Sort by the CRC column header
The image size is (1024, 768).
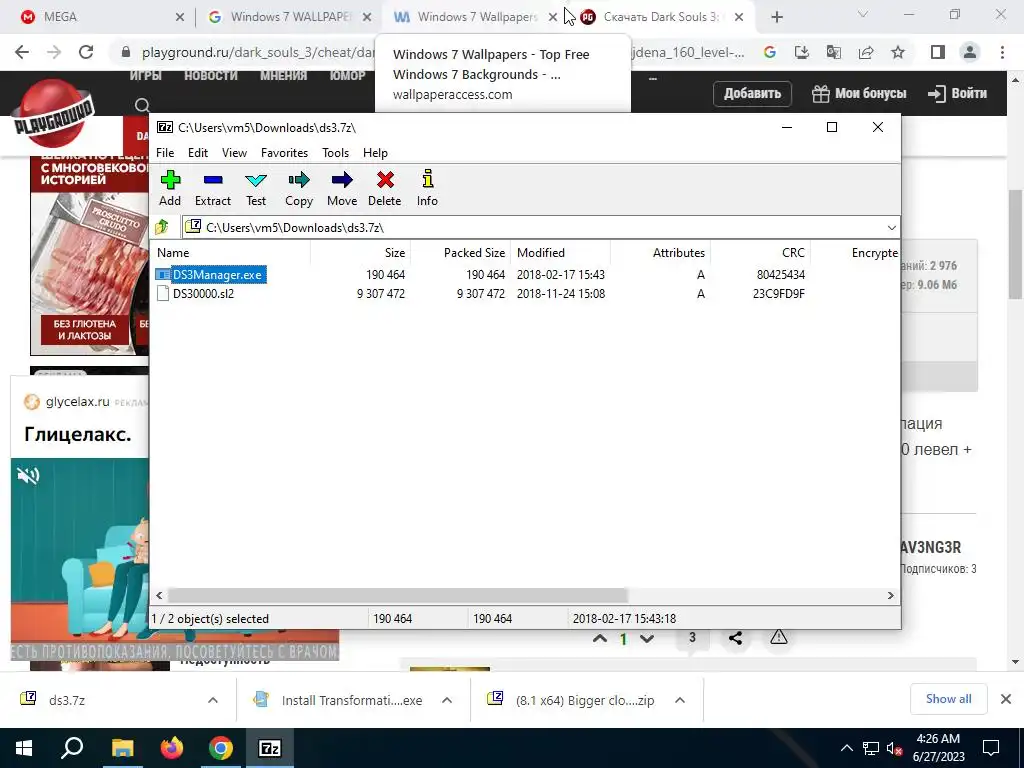pyautogui.click(x=760, y=253)
